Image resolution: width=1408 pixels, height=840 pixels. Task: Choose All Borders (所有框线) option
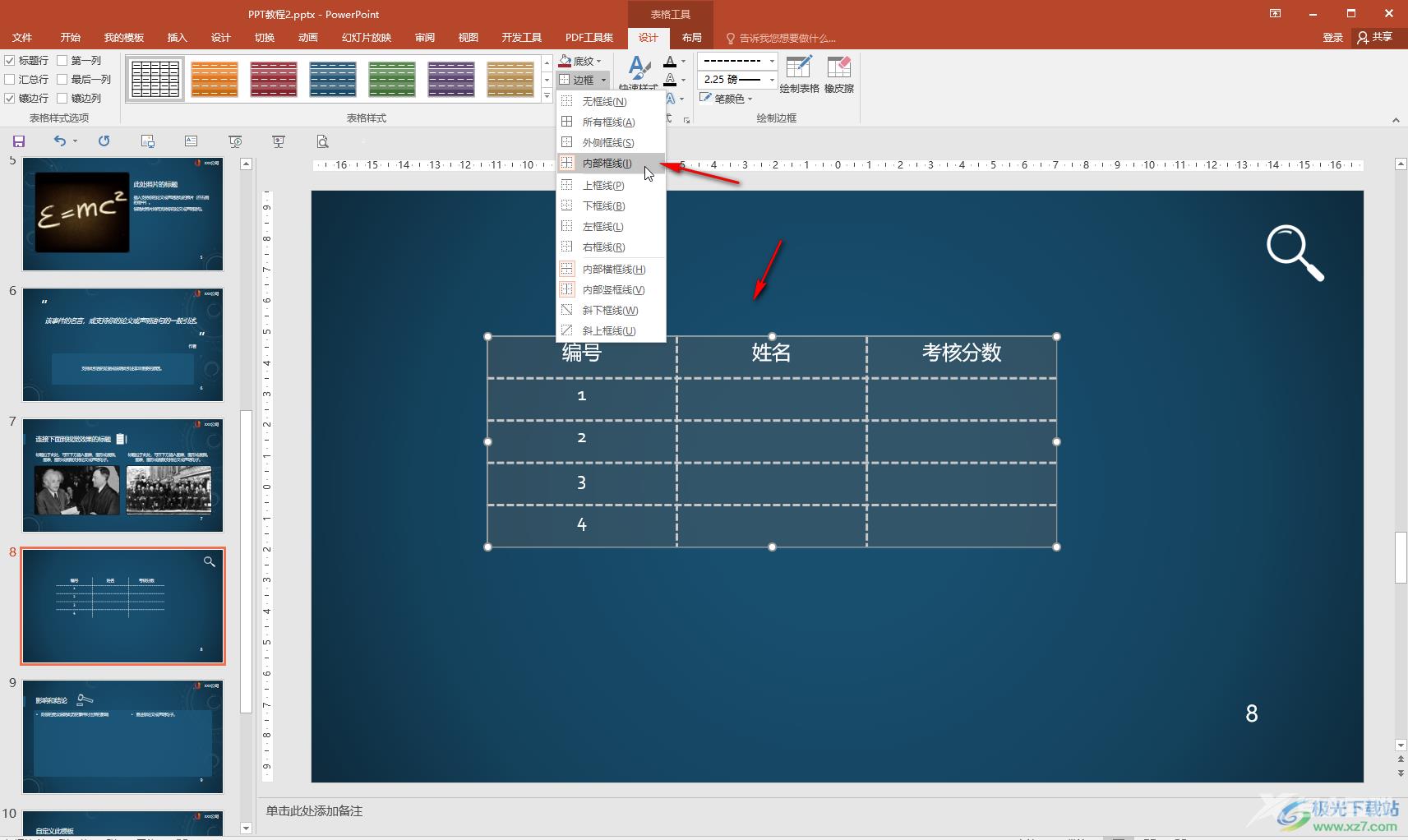click(611, 122)
